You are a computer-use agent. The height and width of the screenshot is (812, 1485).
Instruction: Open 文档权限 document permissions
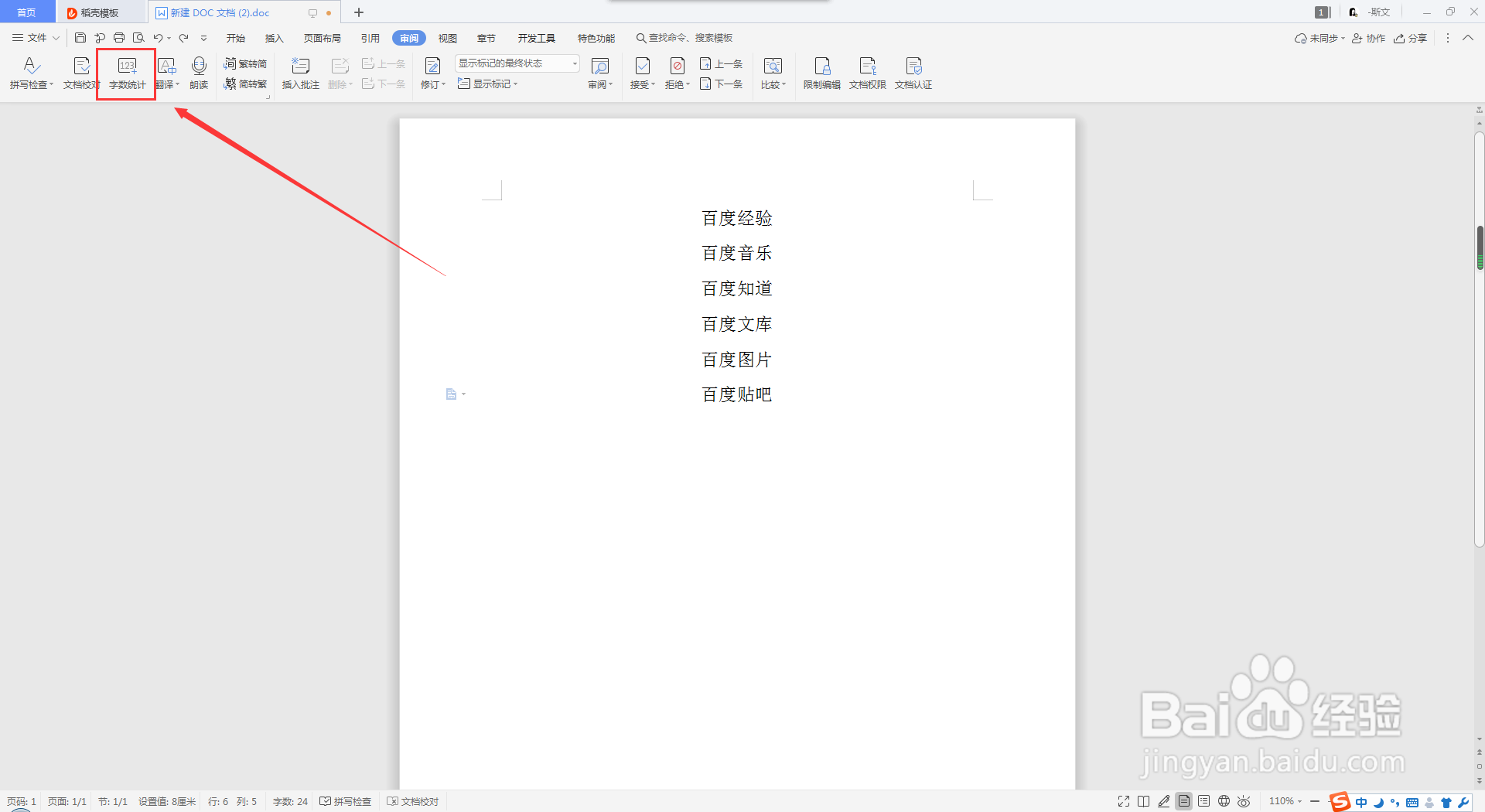[x=867, y=73]
